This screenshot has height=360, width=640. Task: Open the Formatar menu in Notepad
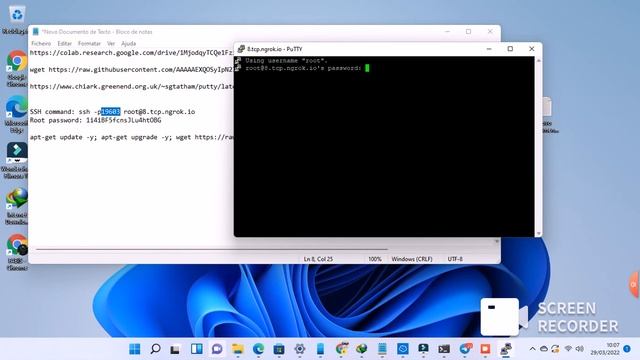click(89, 43)
